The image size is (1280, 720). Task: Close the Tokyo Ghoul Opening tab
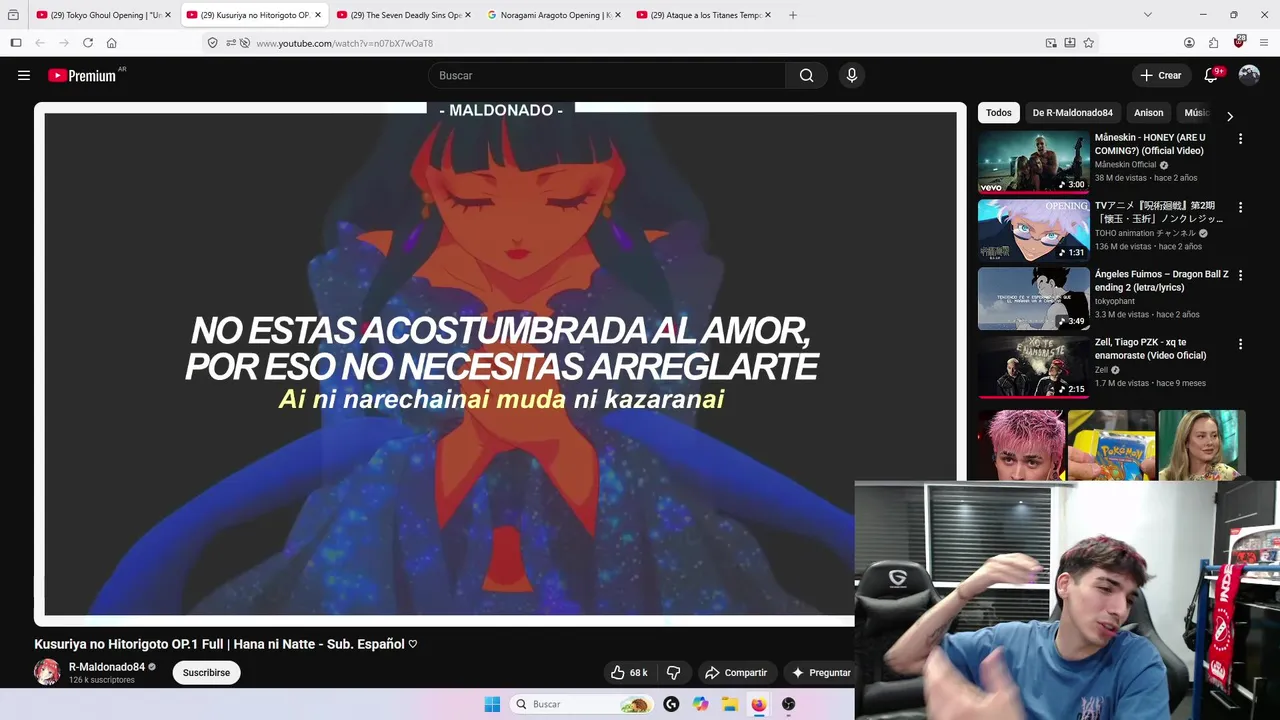click(168, 15)
